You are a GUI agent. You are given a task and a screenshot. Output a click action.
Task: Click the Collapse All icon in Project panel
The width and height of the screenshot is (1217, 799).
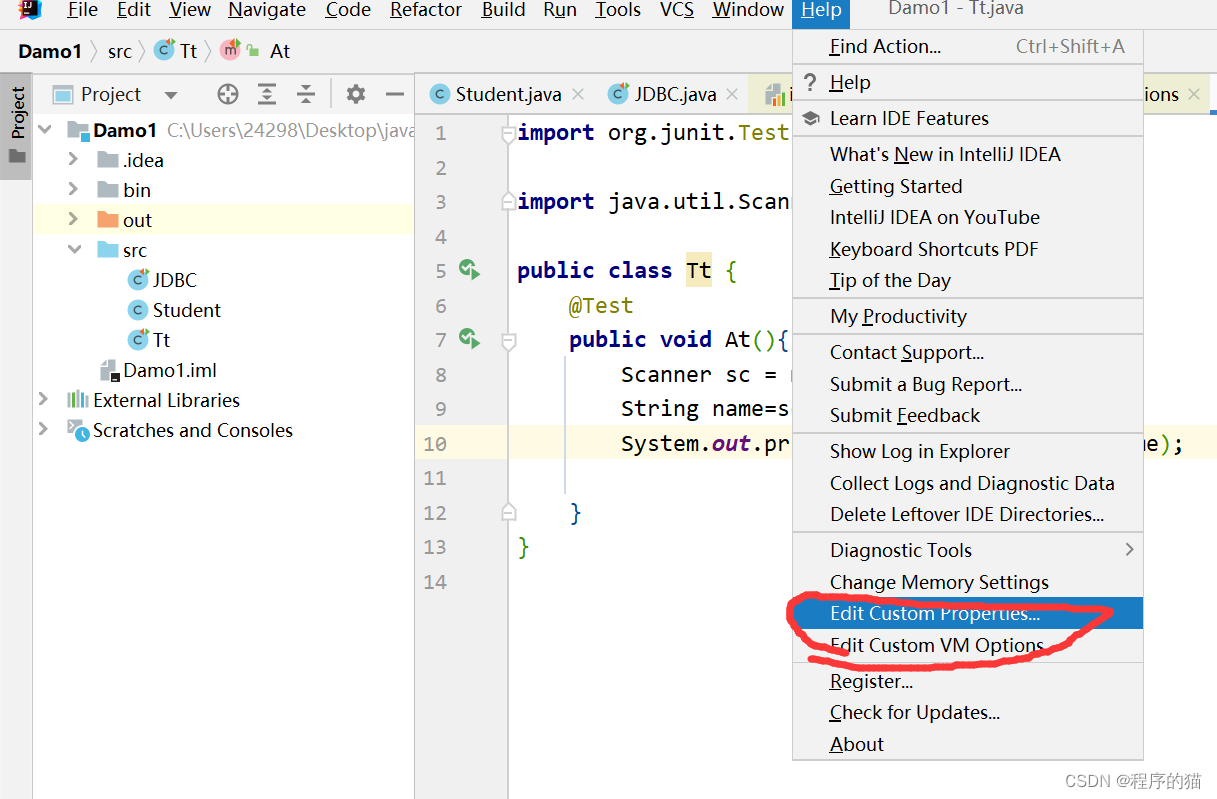pyautogui.click(x=306, y=94)
